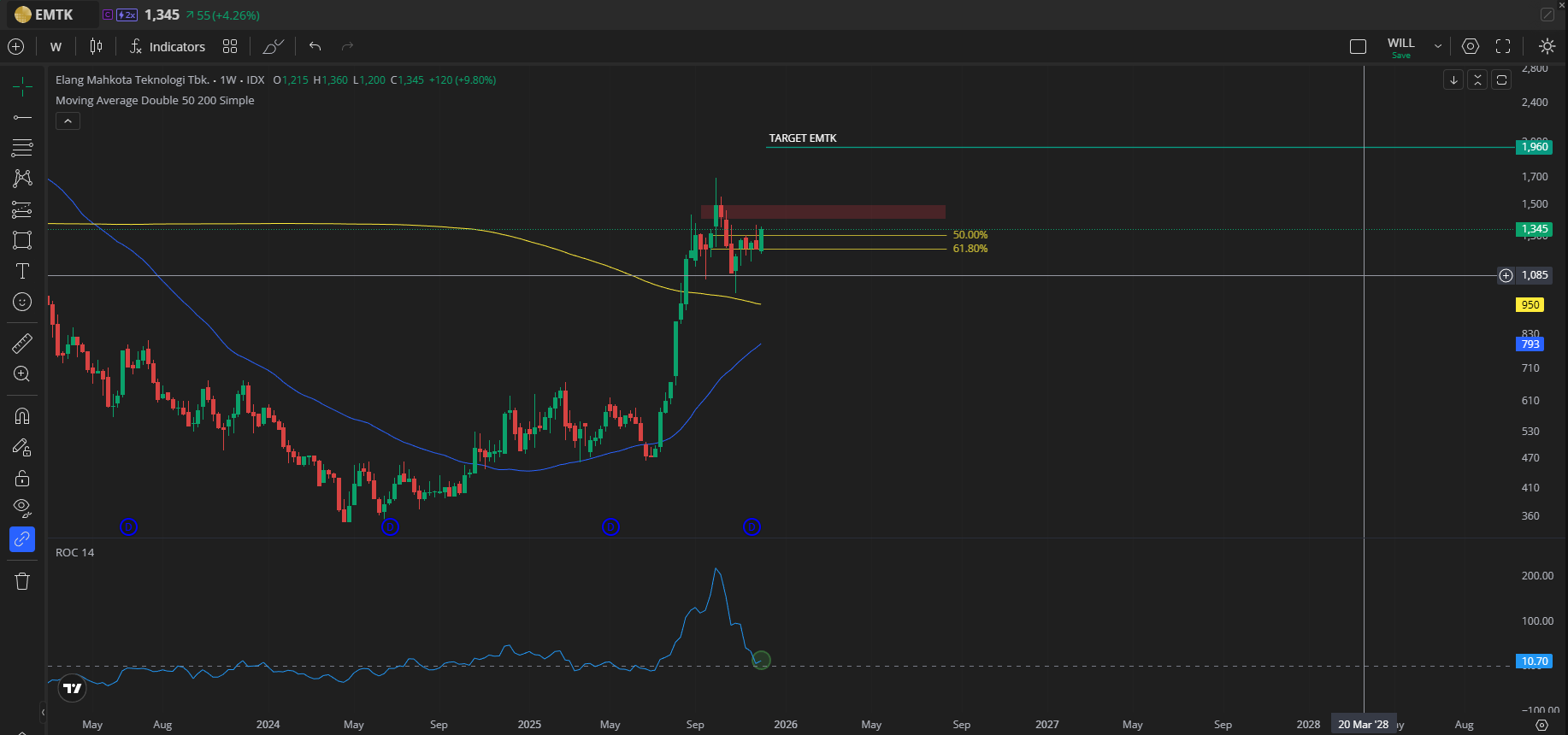Toggle the highlighted link drawings button

(22, 539)
